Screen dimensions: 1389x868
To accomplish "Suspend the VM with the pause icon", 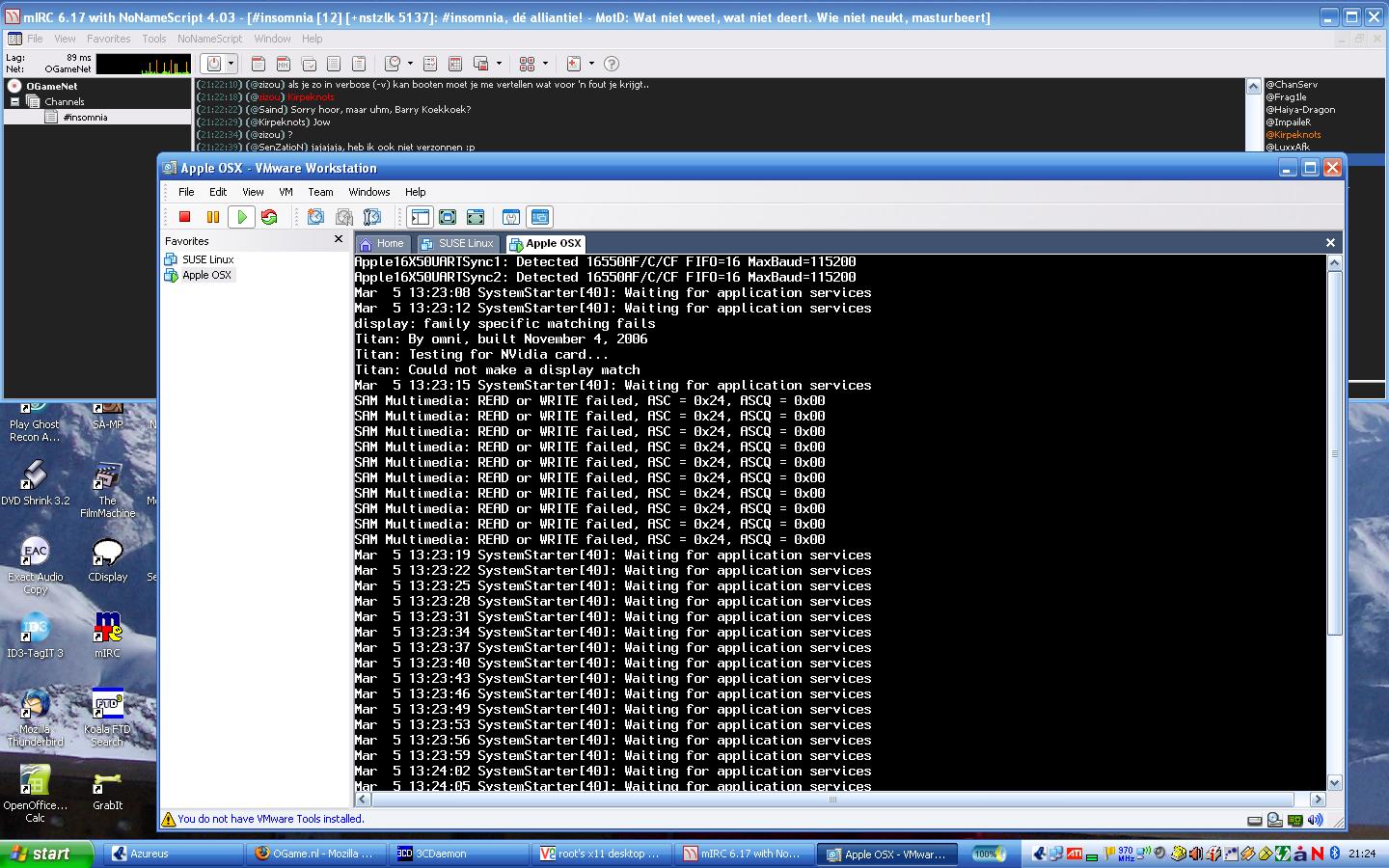I will pos(213,217).
